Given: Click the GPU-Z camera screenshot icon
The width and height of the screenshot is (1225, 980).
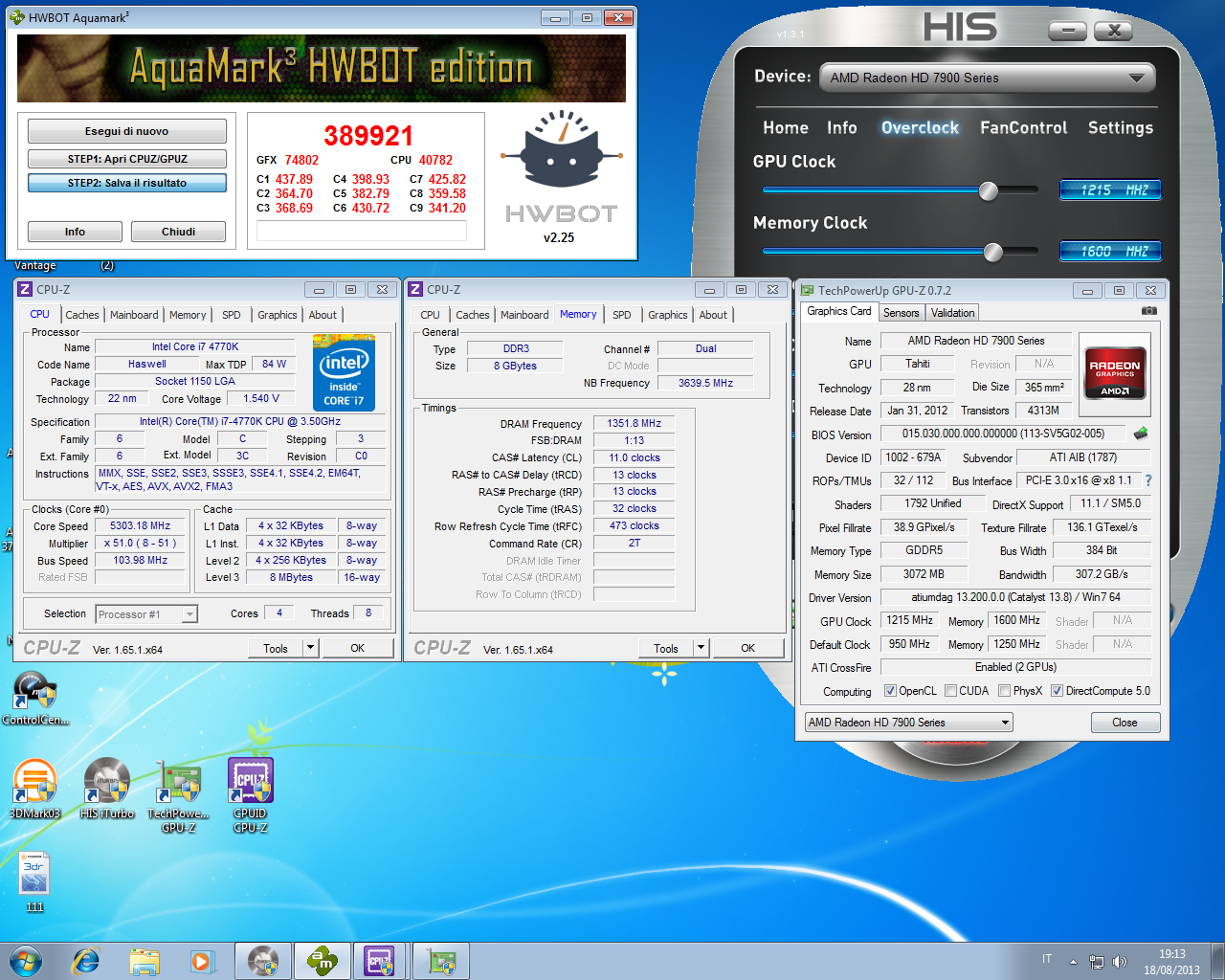Looking at the screenshot, I should click(1149, 311).
